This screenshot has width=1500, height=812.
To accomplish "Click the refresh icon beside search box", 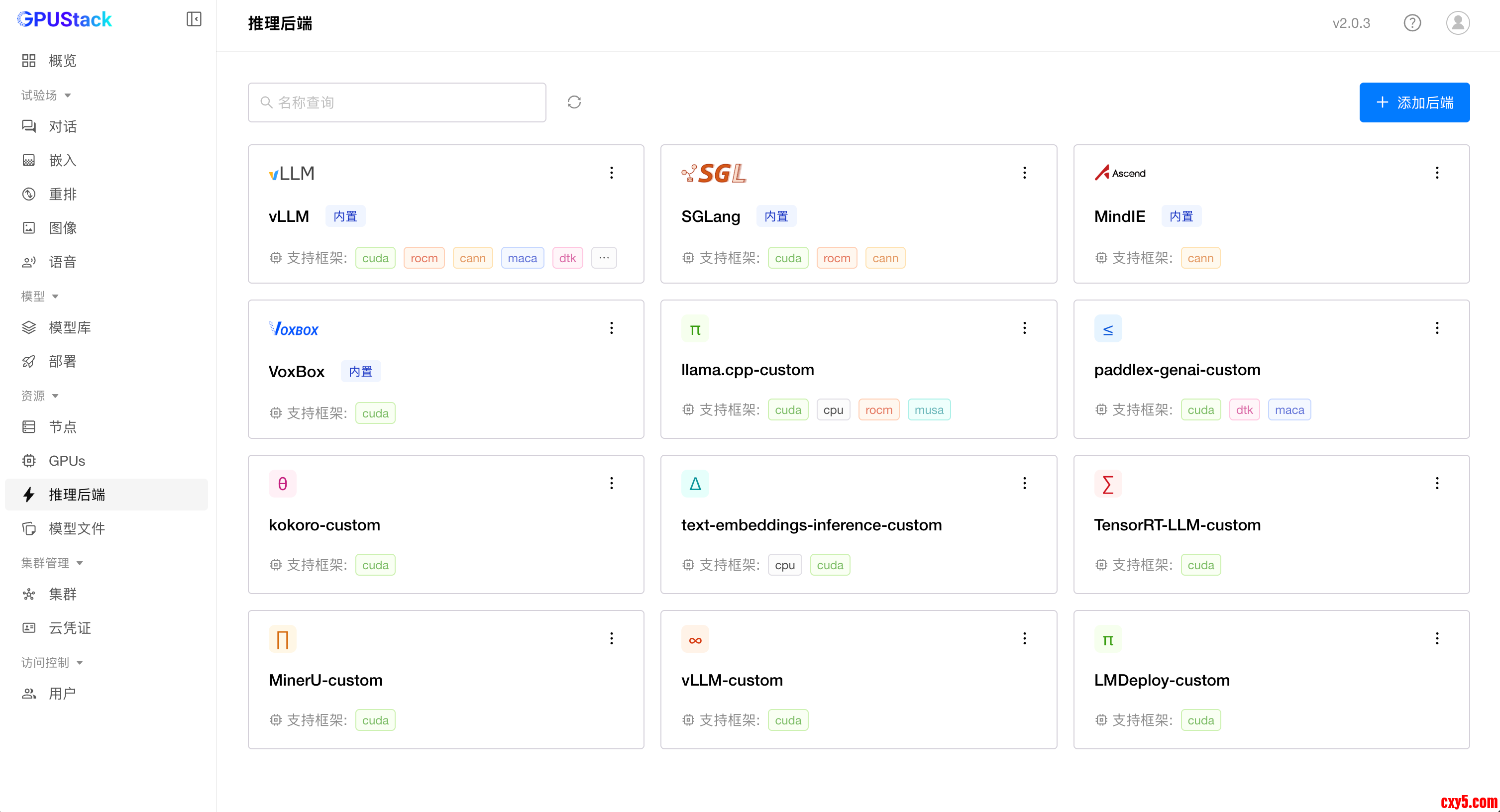I will (x=574, y=102).
